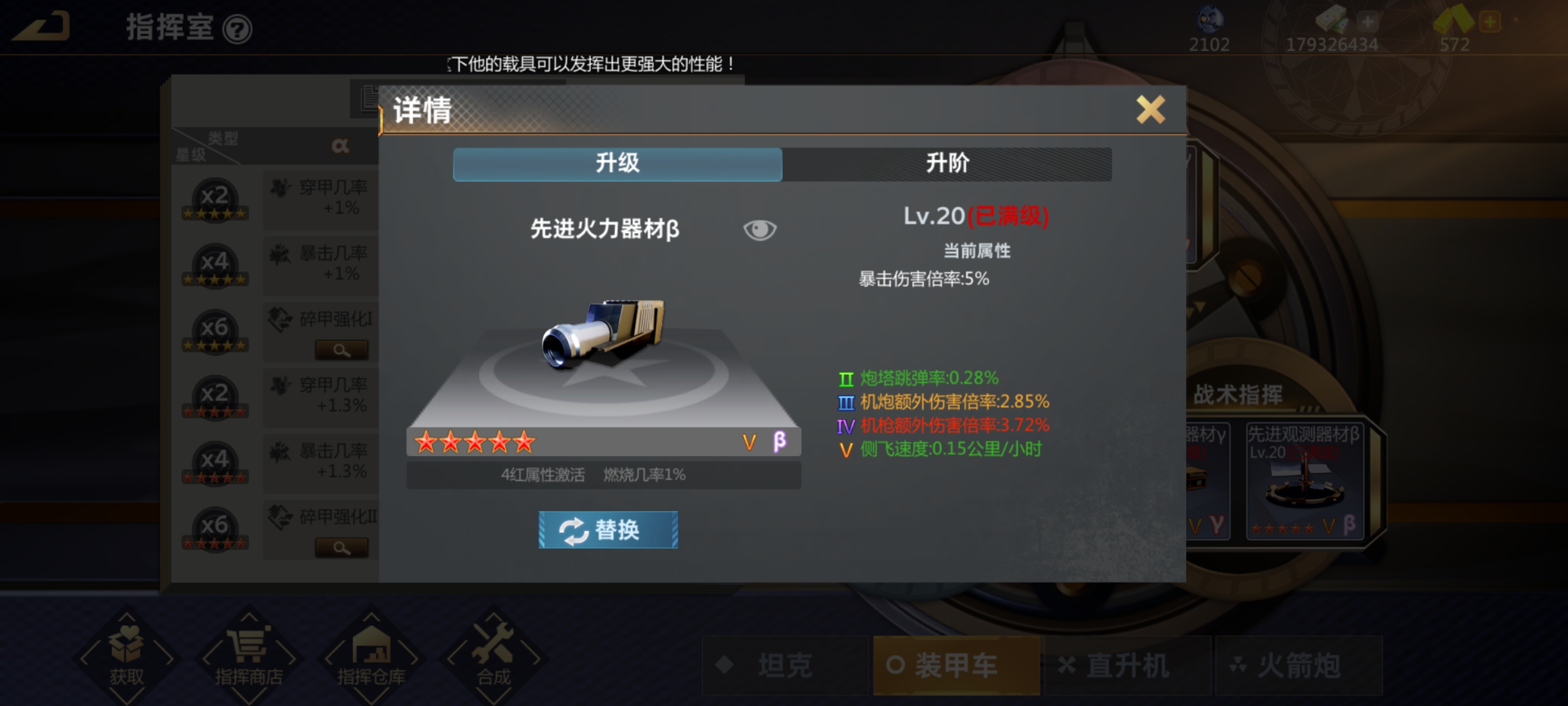Click the 替换 replace button
The height and width of the screenshot is (706, 1568).
click(608, 529)
